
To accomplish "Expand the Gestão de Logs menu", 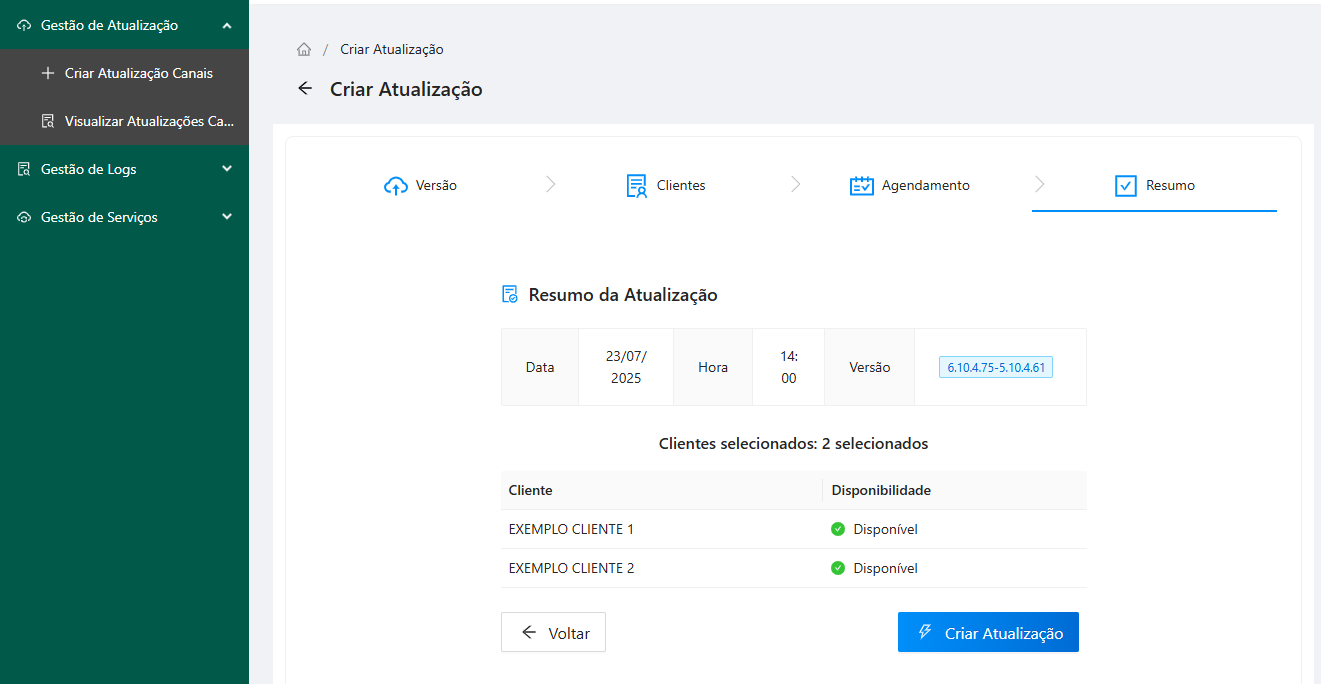I will 227,169.
